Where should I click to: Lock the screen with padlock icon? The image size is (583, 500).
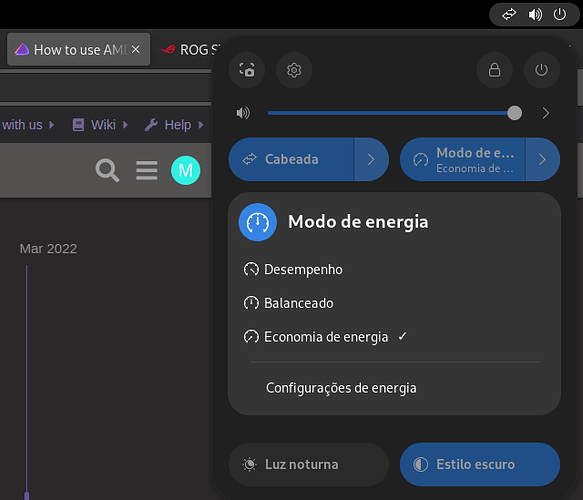tap(494, 70)
